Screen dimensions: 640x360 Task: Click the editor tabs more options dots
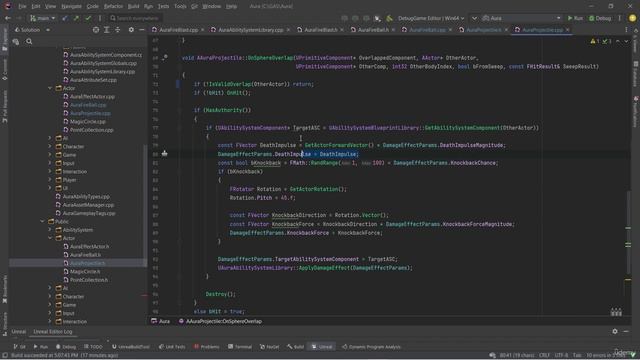tap(627, 30)
